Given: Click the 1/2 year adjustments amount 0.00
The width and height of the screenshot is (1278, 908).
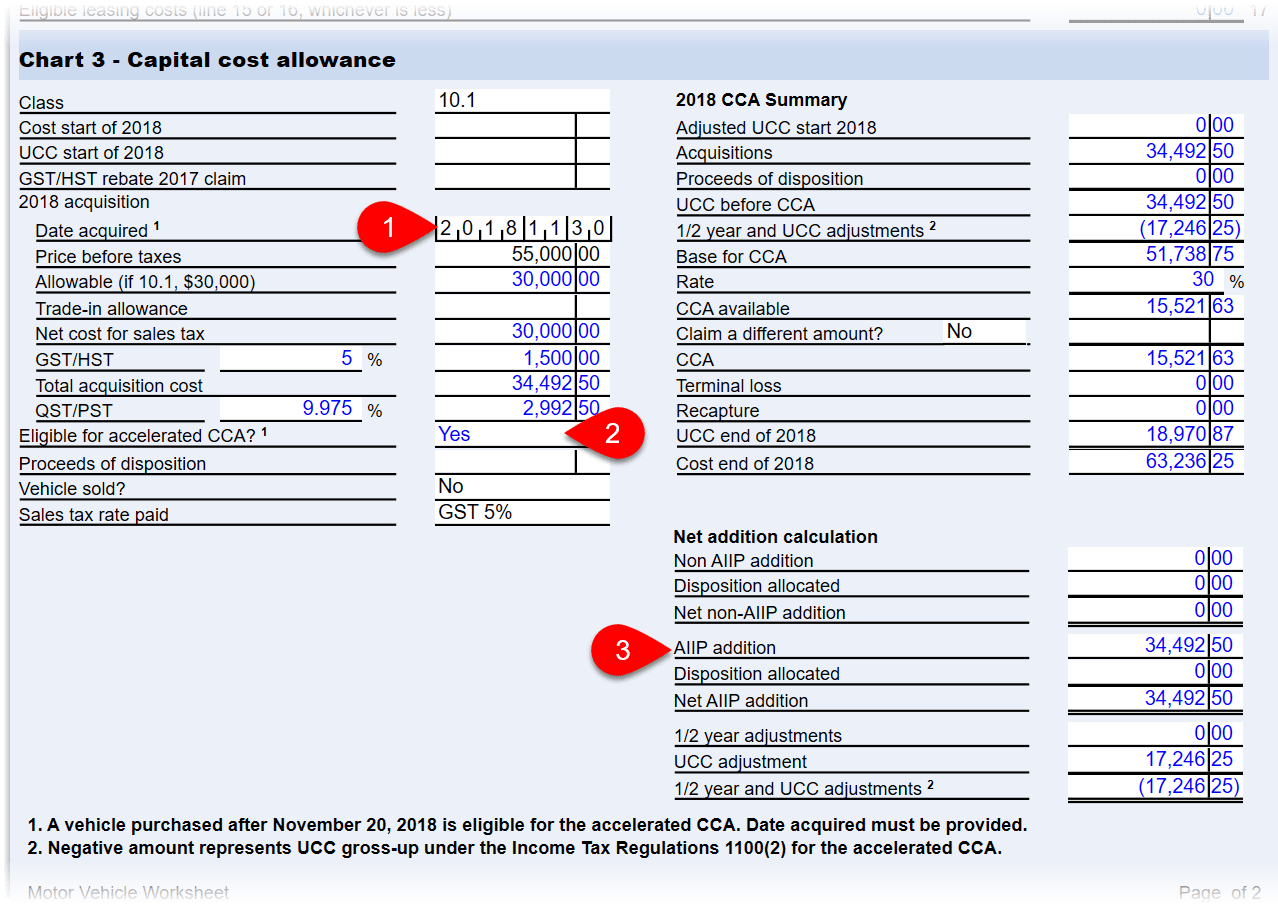Looking at the screenshot, I should [1156, 734].
